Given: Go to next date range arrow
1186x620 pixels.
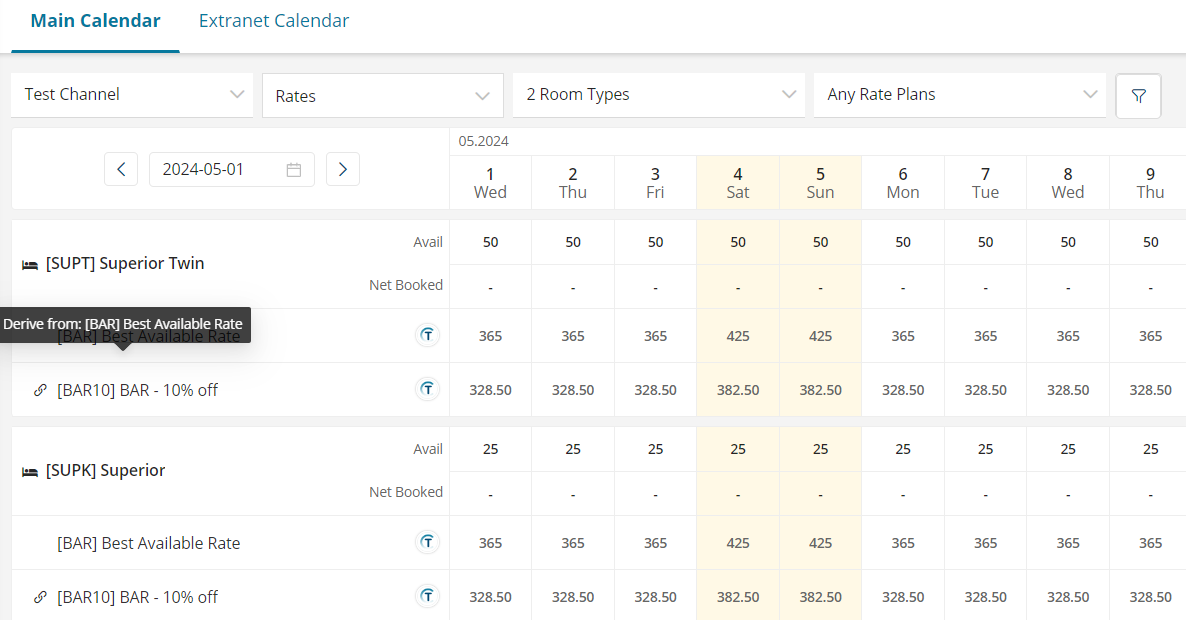Looking at the screenshot, I should [x=343, y=169].
